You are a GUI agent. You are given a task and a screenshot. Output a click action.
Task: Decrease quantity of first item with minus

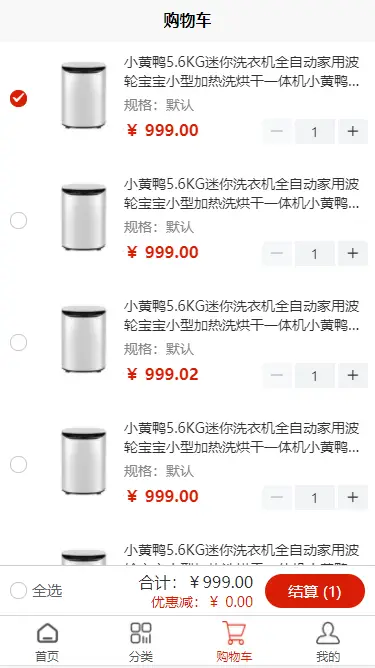point(277,131)
